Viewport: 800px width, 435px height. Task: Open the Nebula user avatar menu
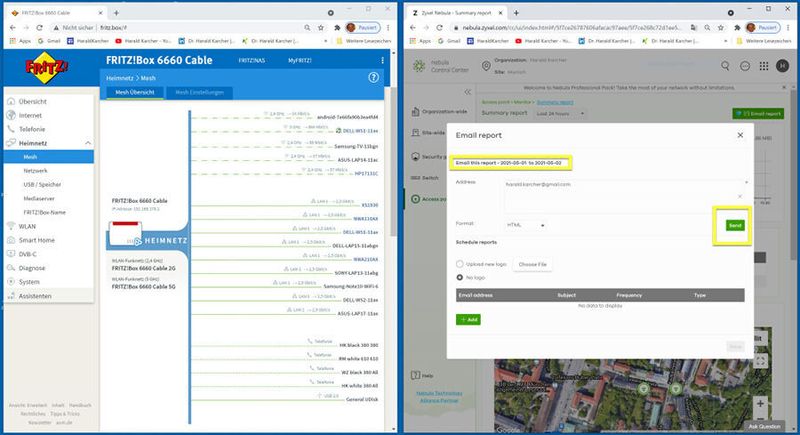(782, 66)
